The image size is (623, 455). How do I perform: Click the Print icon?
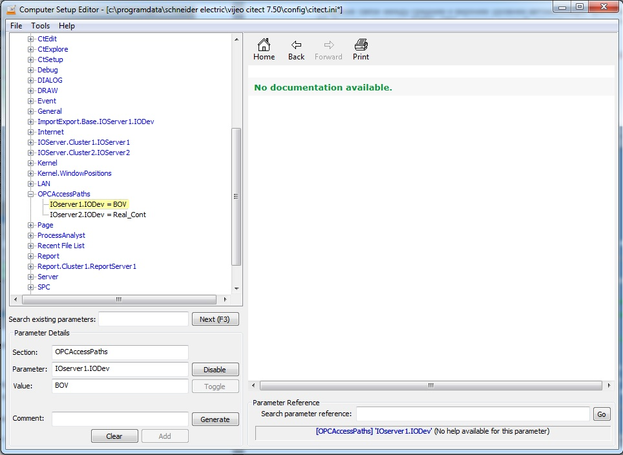pyautogui.click(x=361, y=49)
